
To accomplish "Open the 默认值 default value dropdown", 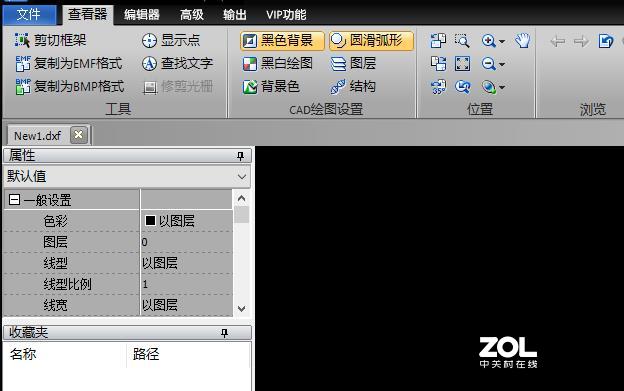I will coord(242,177).
